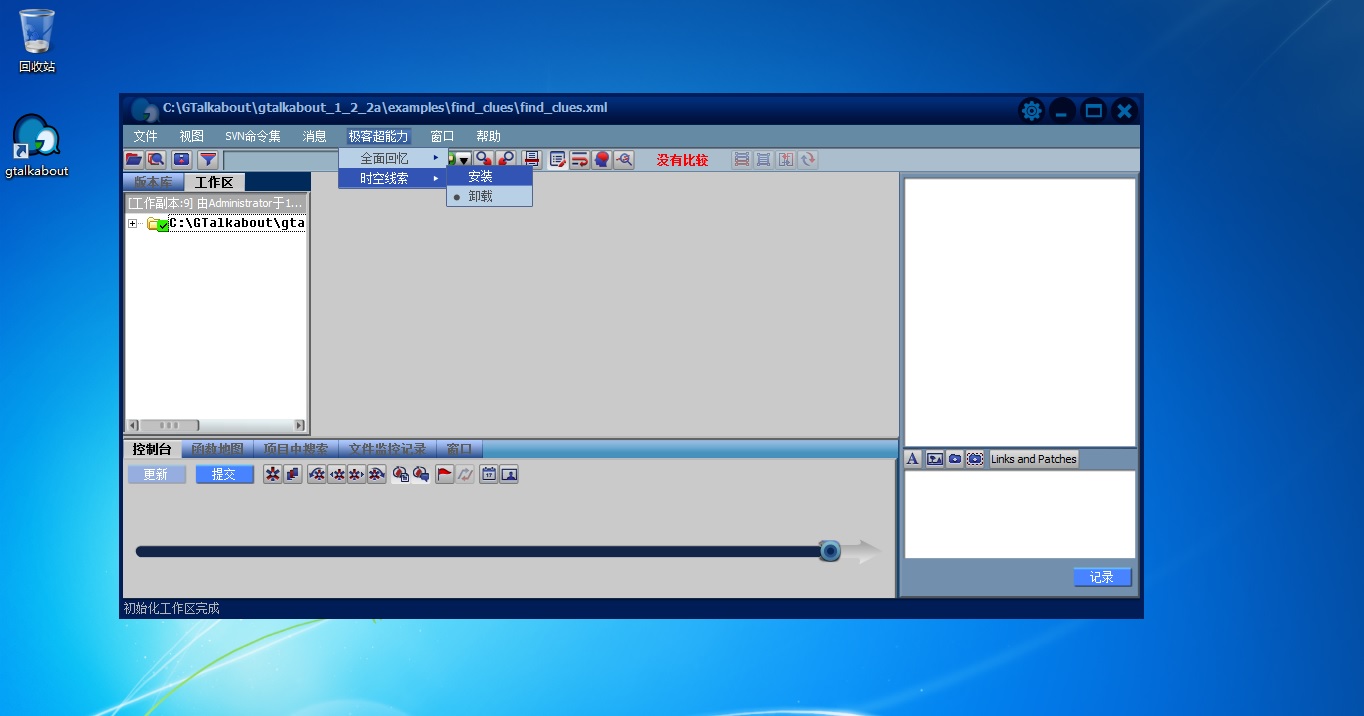Viewport: 1364px width, 716px height.
Task: Click the portrait picture icon in console toolbar
Action: pos(509,474)
